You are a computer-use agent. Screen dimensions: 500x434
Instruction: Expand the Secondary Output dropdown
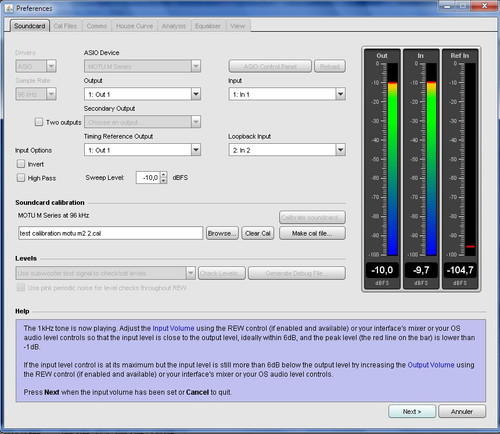(142, 122)
